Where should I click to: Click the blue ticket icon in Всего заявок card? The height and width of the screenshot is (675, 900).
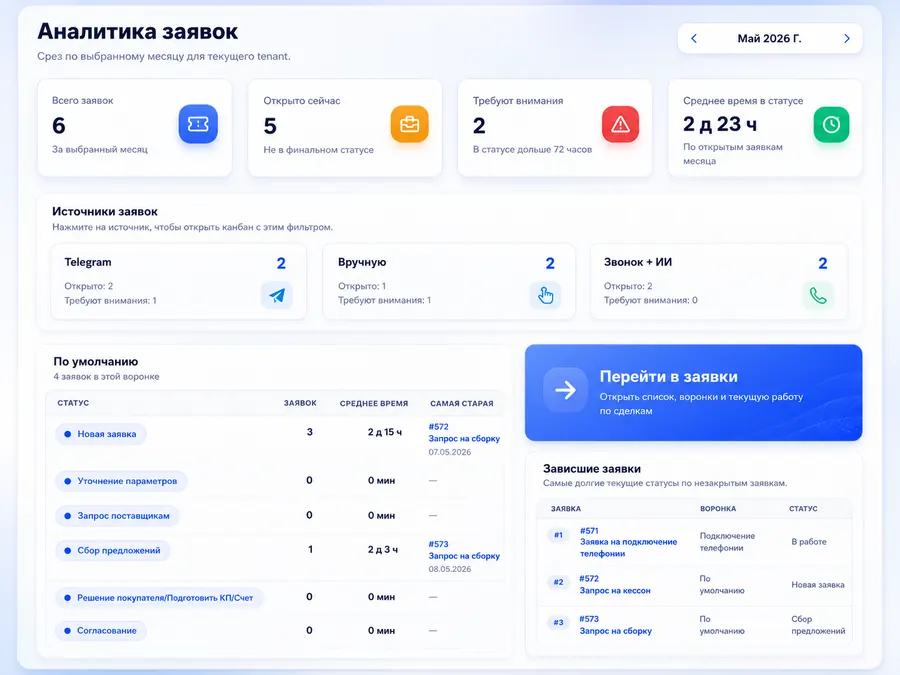[x=198, y=124]
